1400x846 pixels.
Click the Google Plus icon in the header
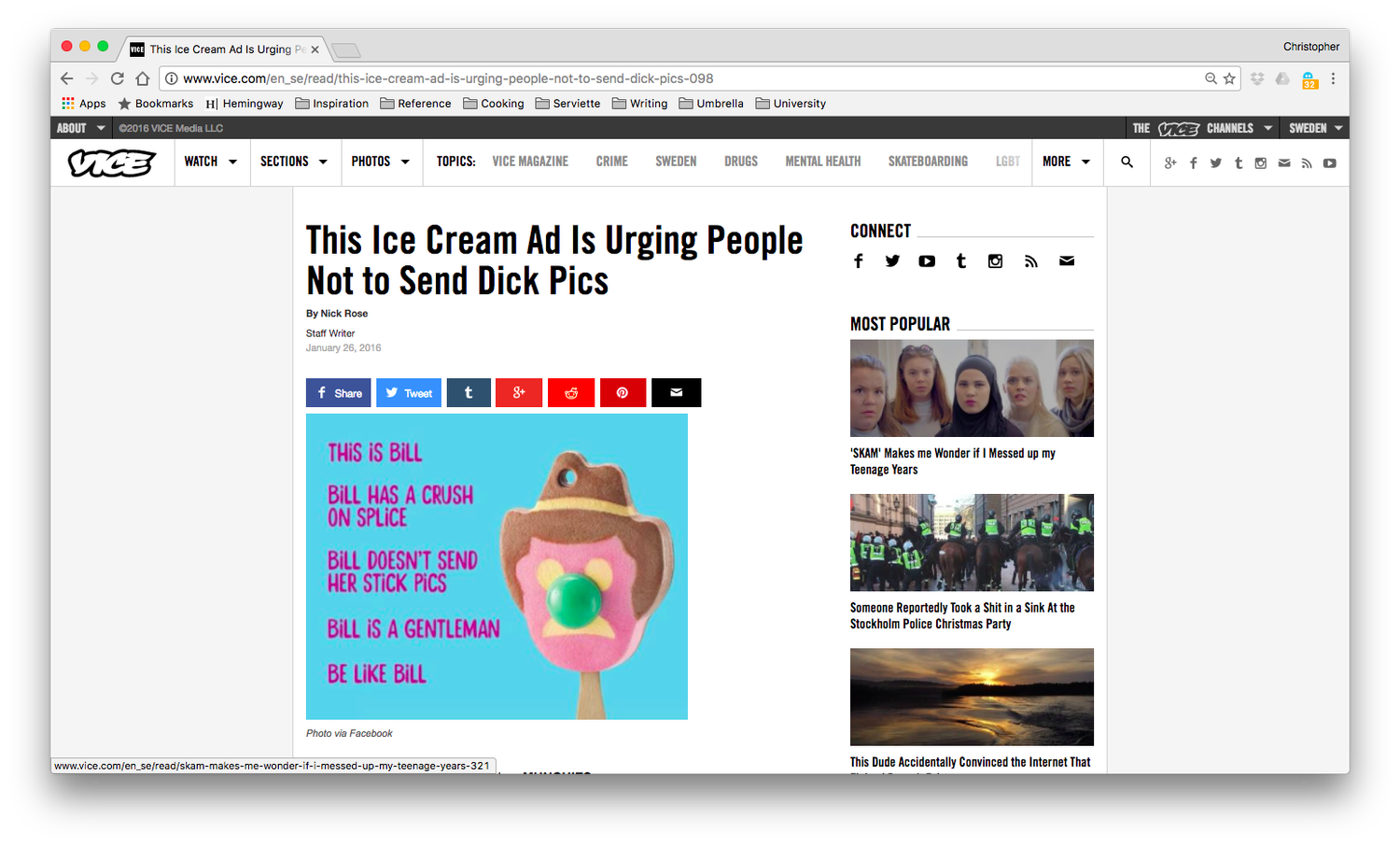click(1170, 163)
